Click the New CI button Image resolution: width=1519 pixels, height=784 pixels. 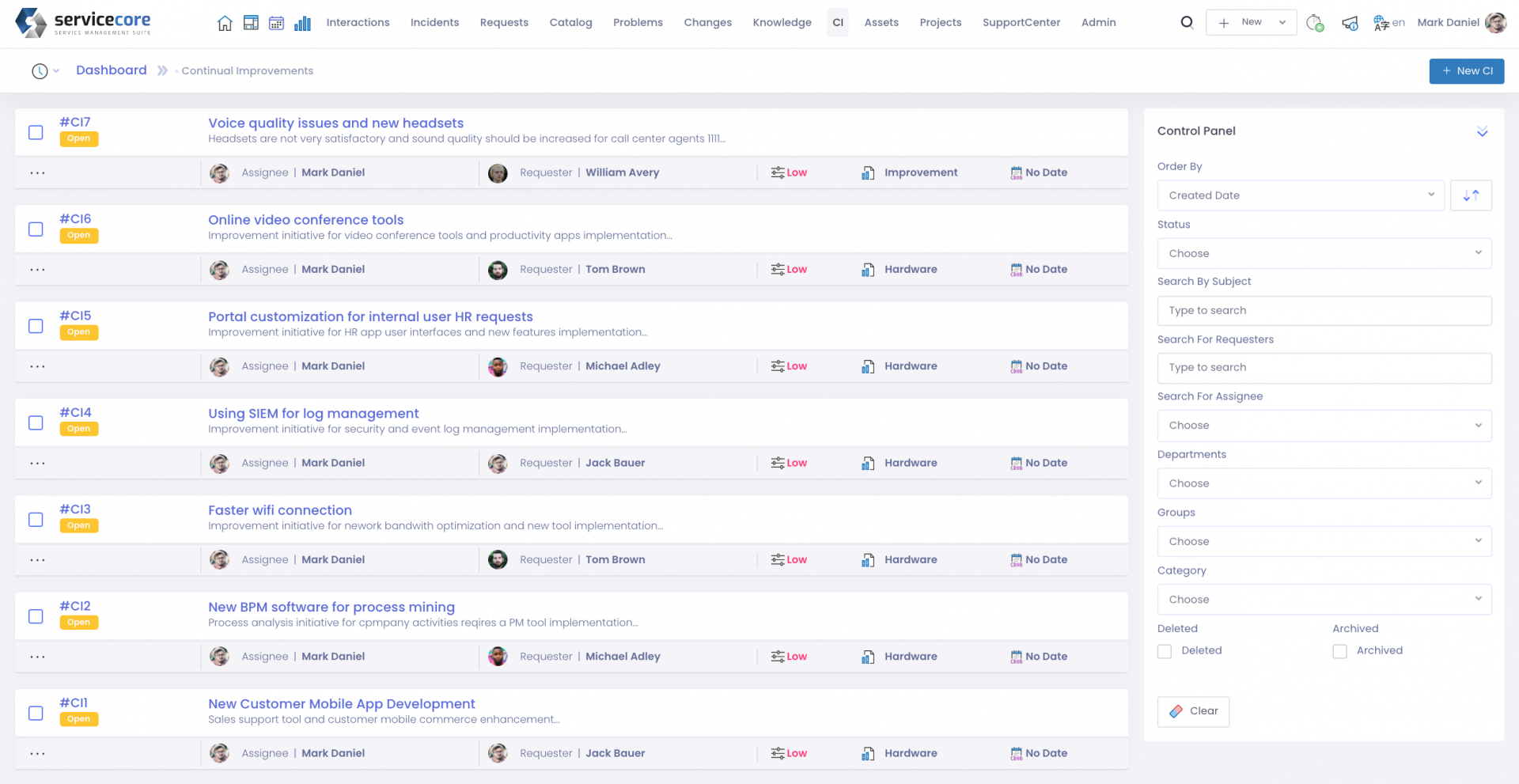pos(1466,71)
